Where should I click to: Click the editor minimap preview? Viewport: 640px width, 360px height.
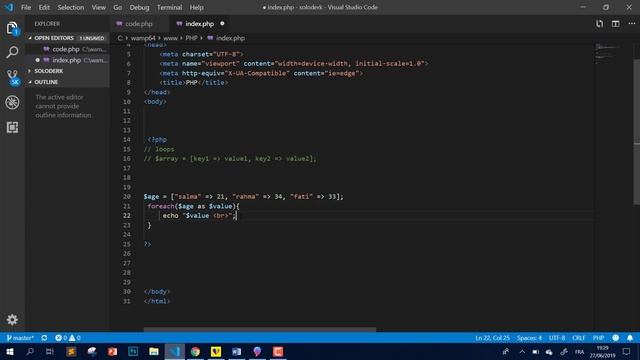pyautogui.click(x=608, y=53)
